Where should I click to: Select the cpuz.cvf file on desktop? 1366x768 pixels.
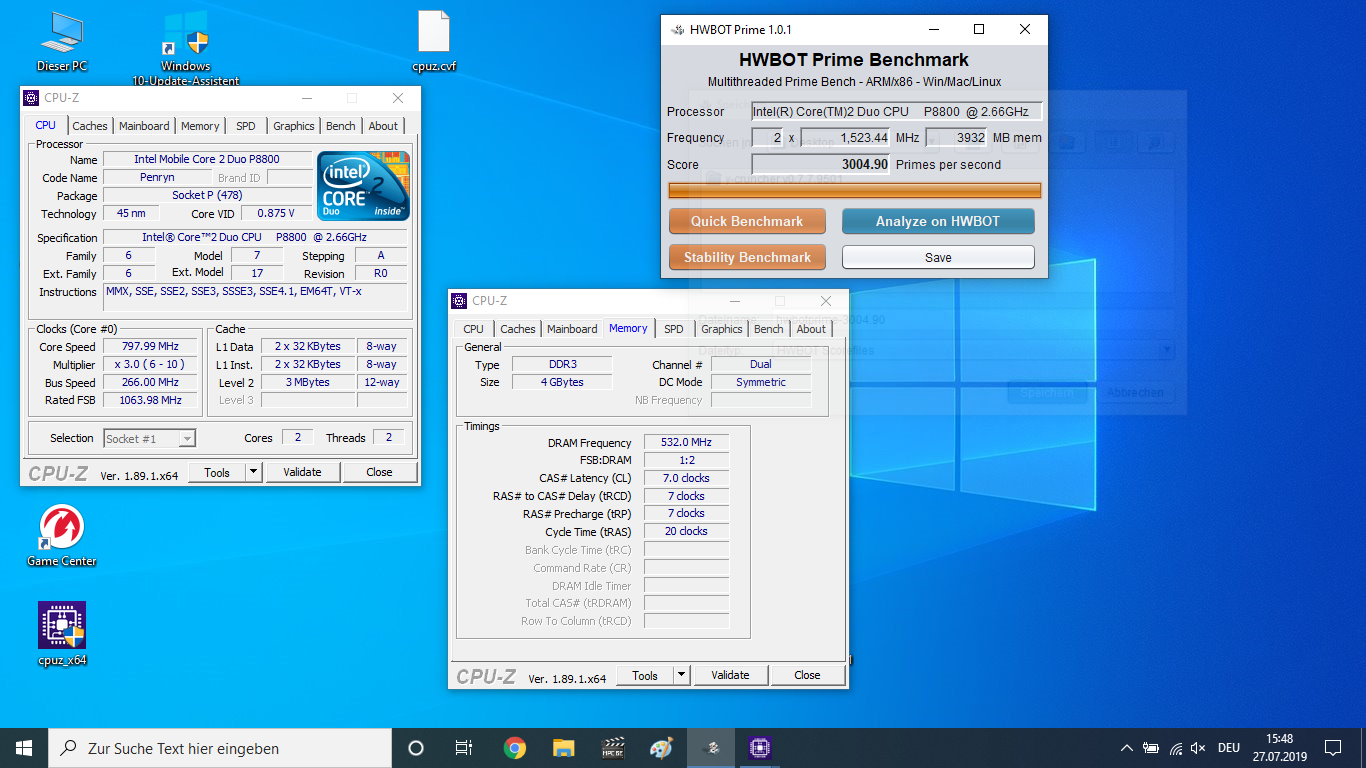pos(434,40)
